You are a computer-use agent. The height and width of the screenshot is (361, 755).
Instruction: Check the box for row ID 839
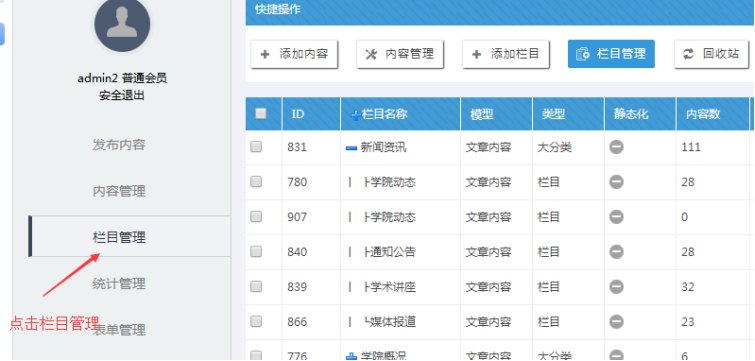[256, 286]
